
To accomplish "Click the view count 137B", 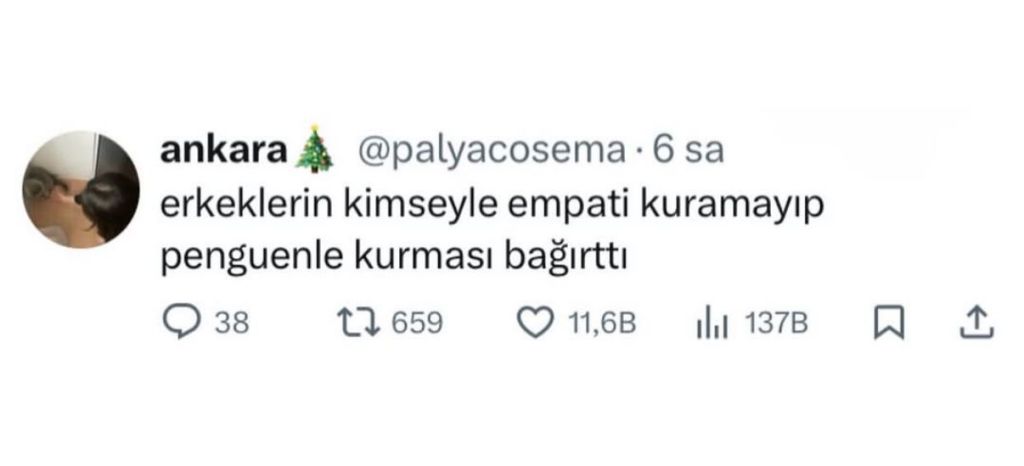I will (x=776, y=324).
